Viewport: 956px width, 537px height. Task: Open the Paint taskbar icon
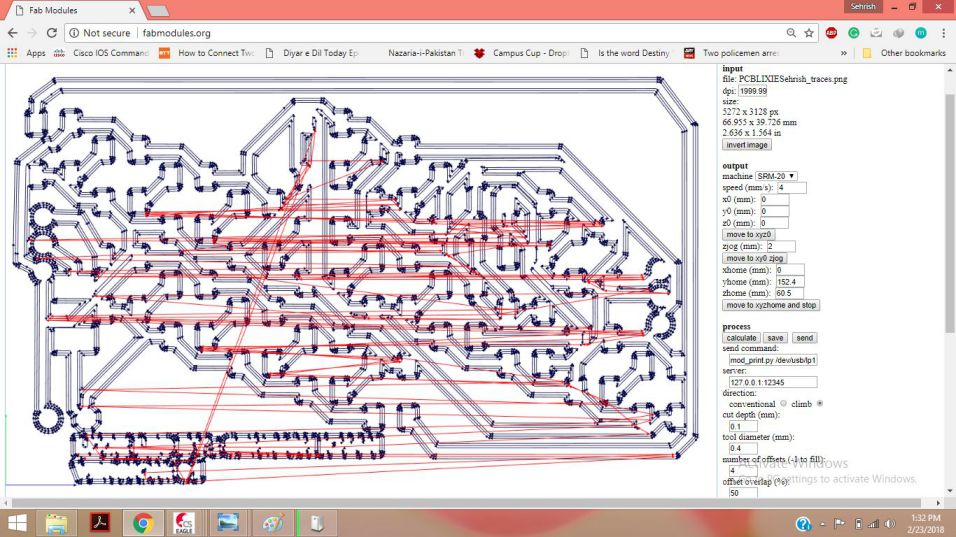click(x=272, y=523)
